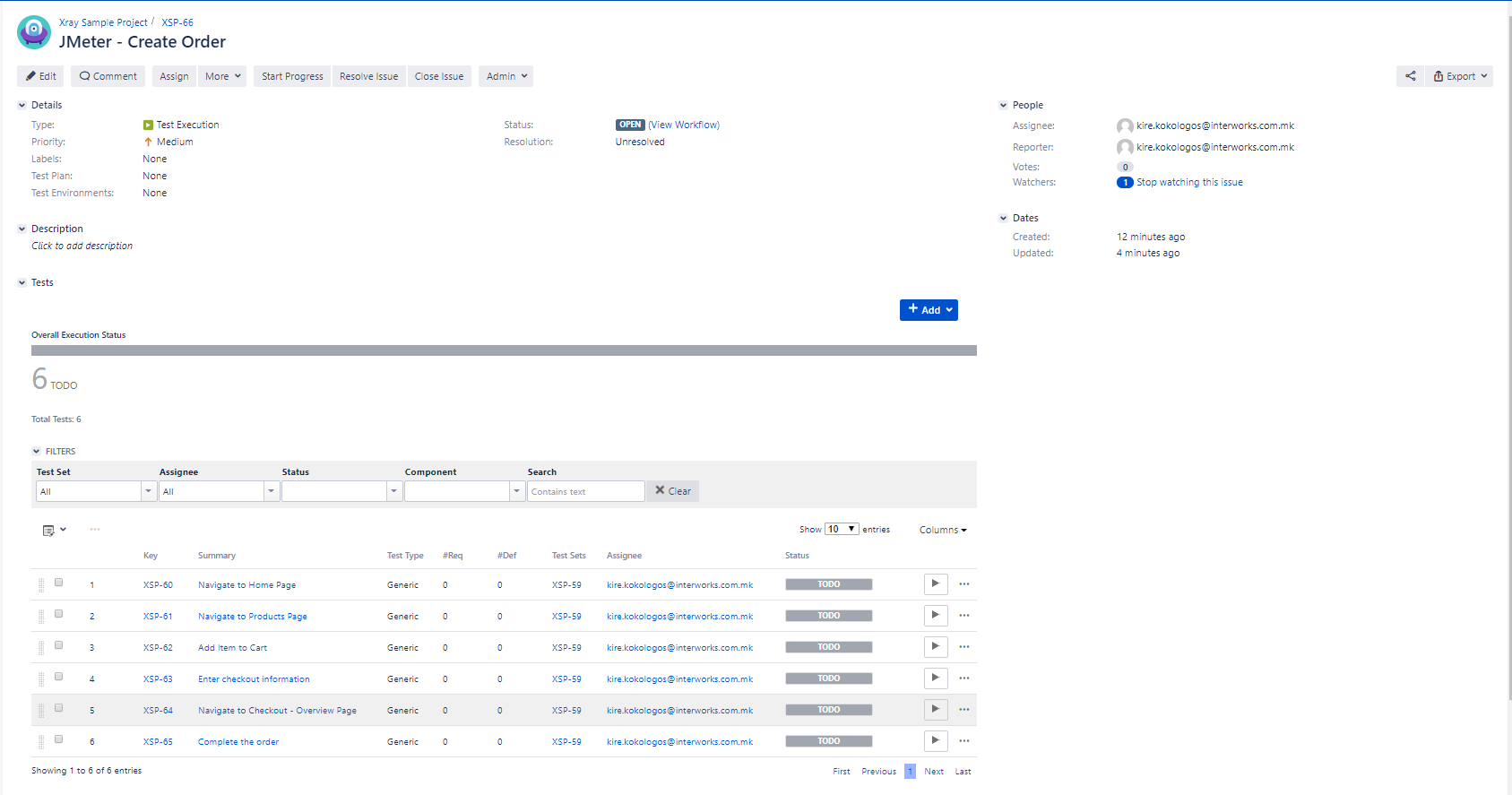Screen dimensions: 1512x795
Task: Run test XSP-61 with play button
Action: 936,616
